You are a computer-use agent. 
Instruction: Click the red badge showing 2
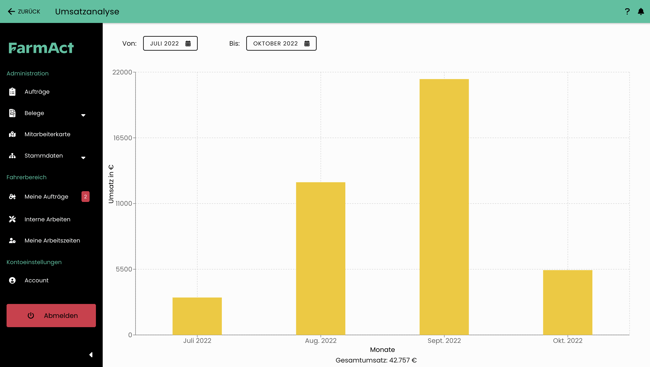pos(85,197)
